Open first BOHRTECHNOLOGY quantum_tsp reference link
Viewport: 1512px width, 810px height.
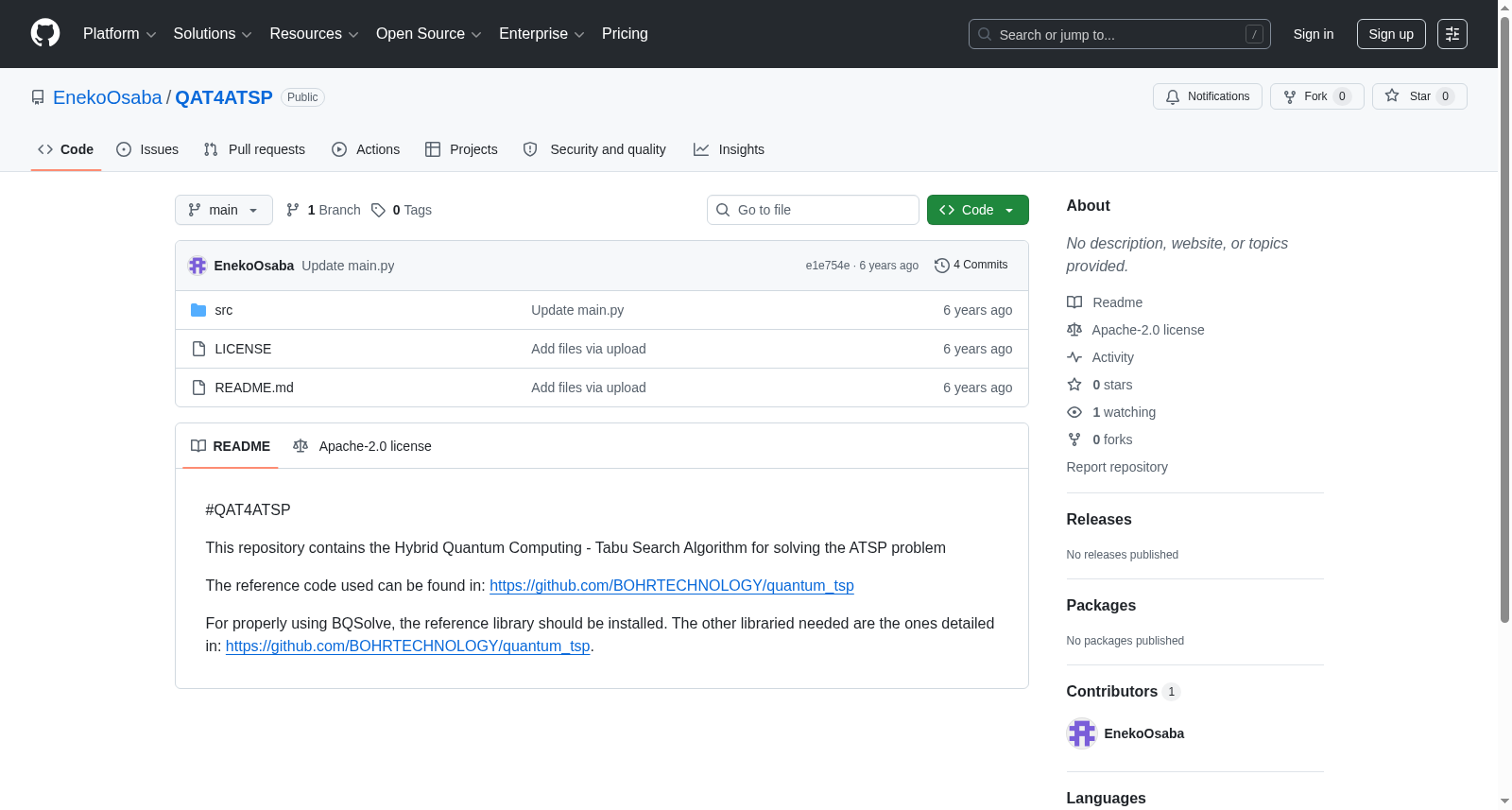coord(672,586)
